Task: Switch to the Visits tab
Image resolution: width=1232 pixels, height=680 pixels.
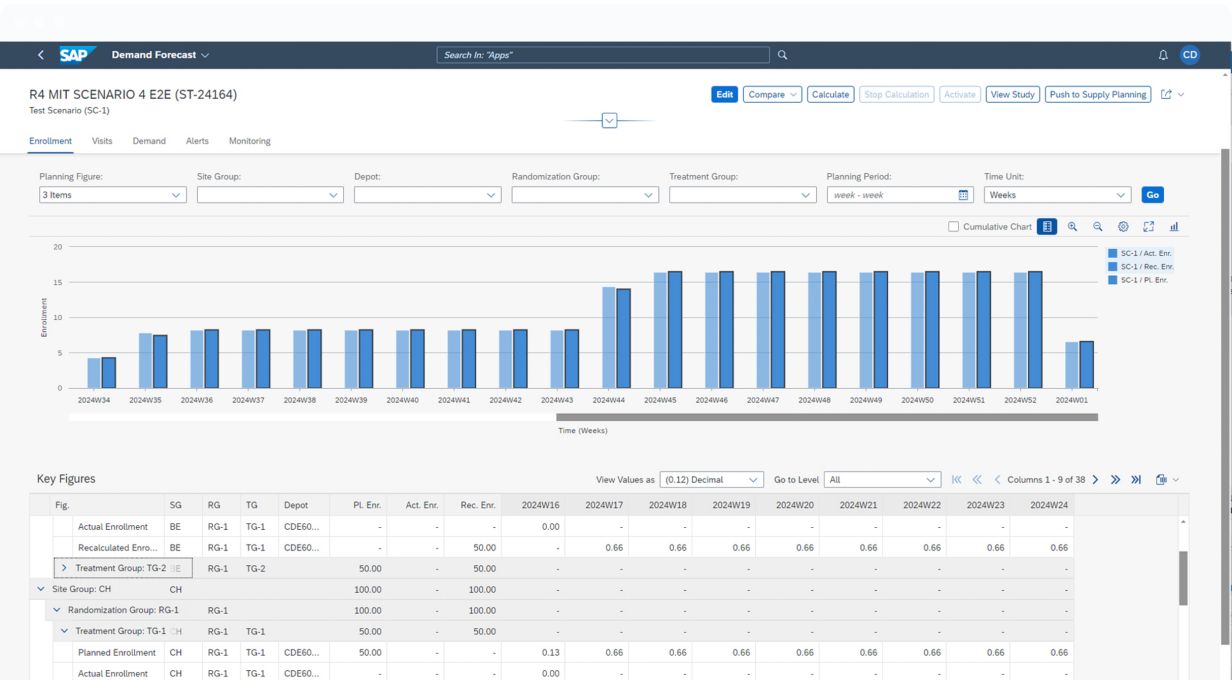Action: (102, 141)
